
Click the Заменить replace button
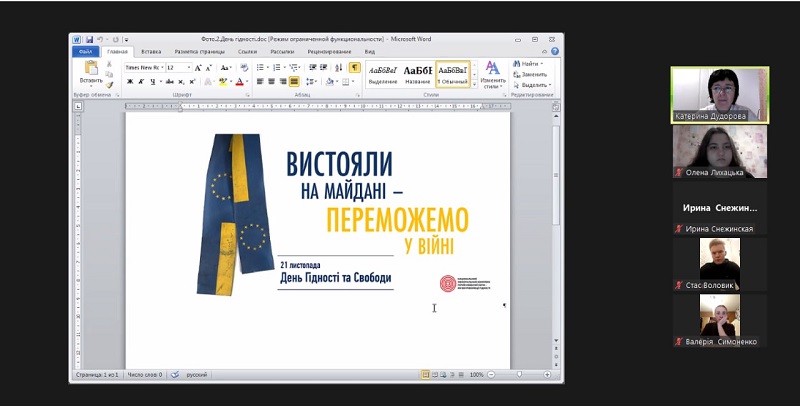tap(530, 74)
